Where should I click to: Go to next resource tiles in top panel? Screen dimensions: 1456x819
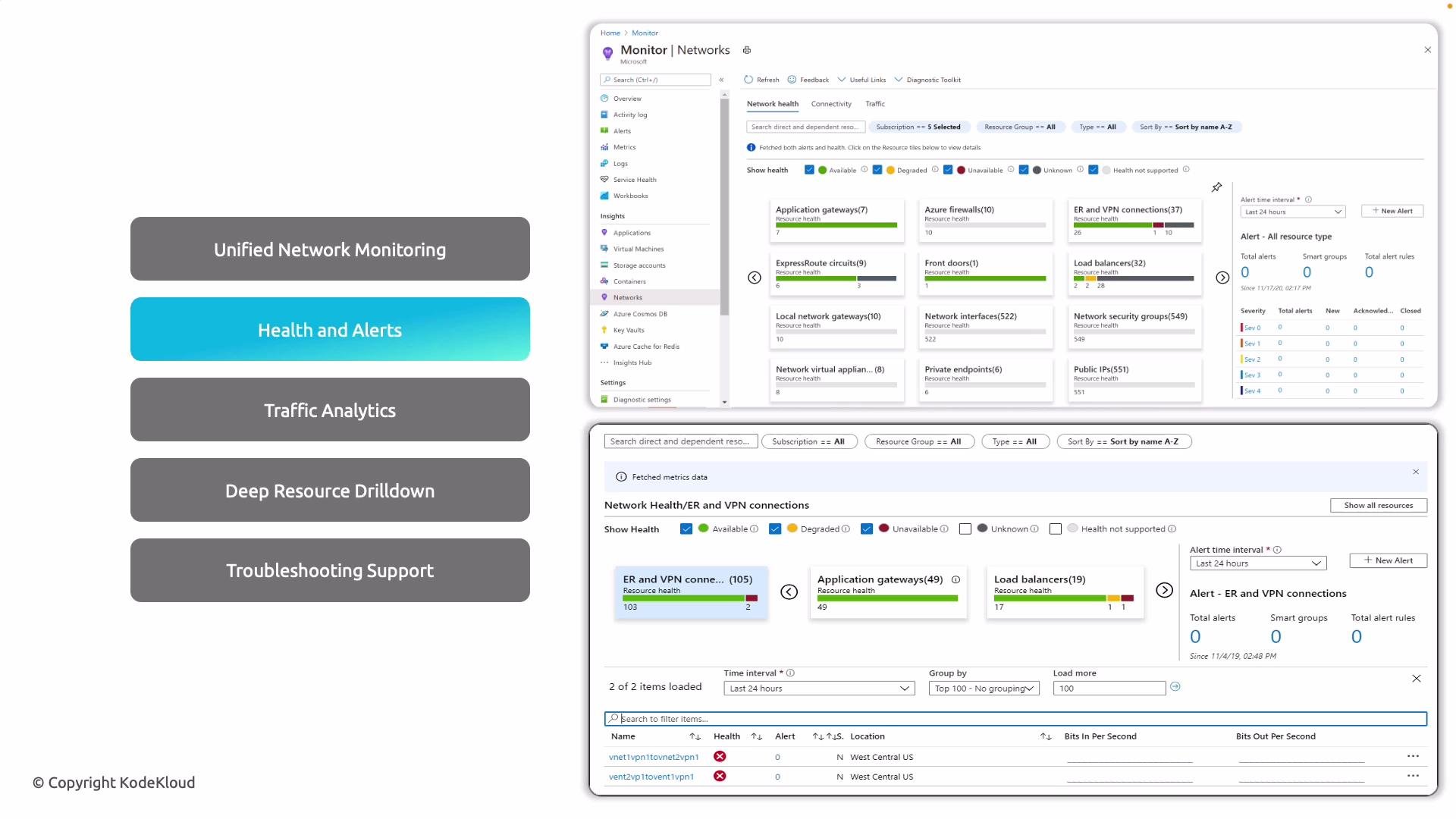coord(1222,278)
